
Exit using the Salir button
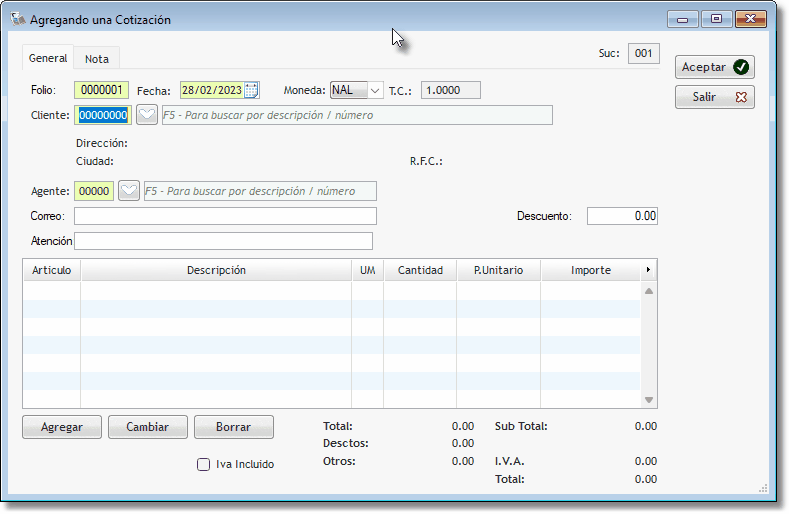click(715, 97)
